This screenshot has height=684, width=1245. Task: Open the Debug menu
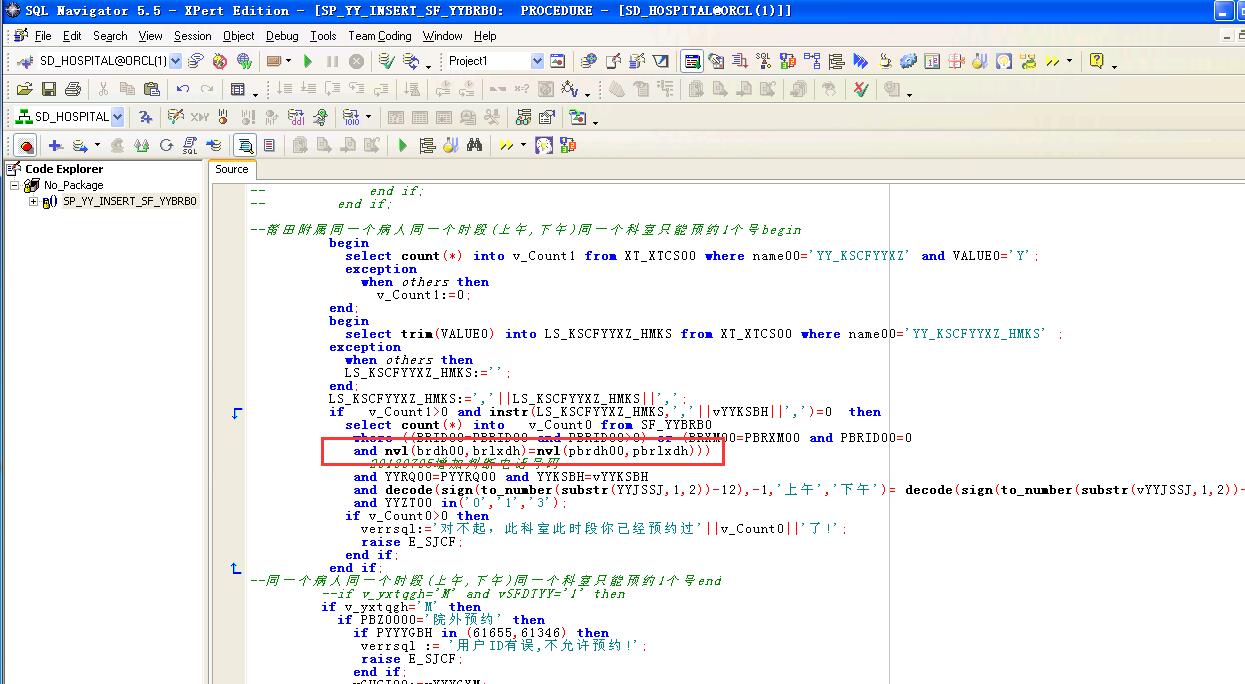282,35
